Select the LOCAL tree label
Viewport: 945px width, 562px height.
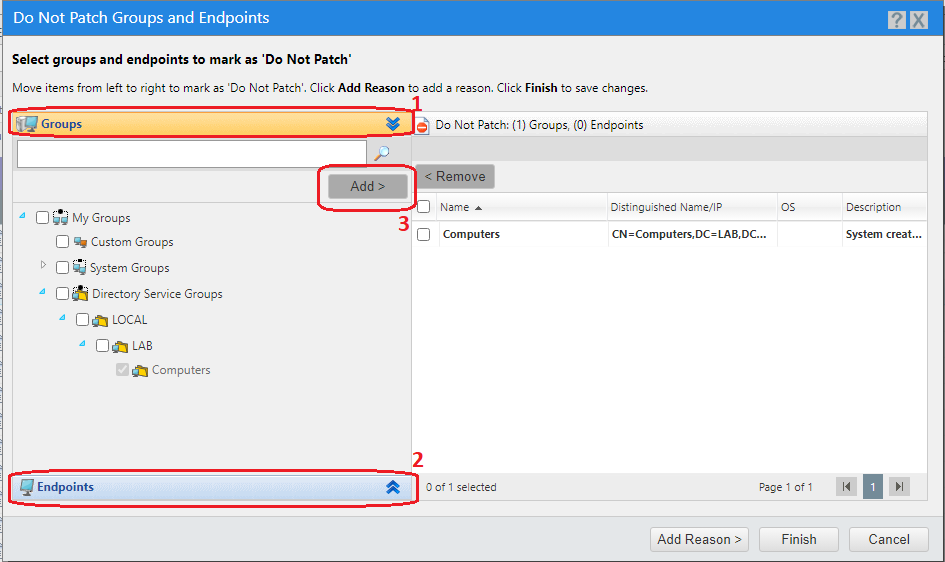[130, 320]
